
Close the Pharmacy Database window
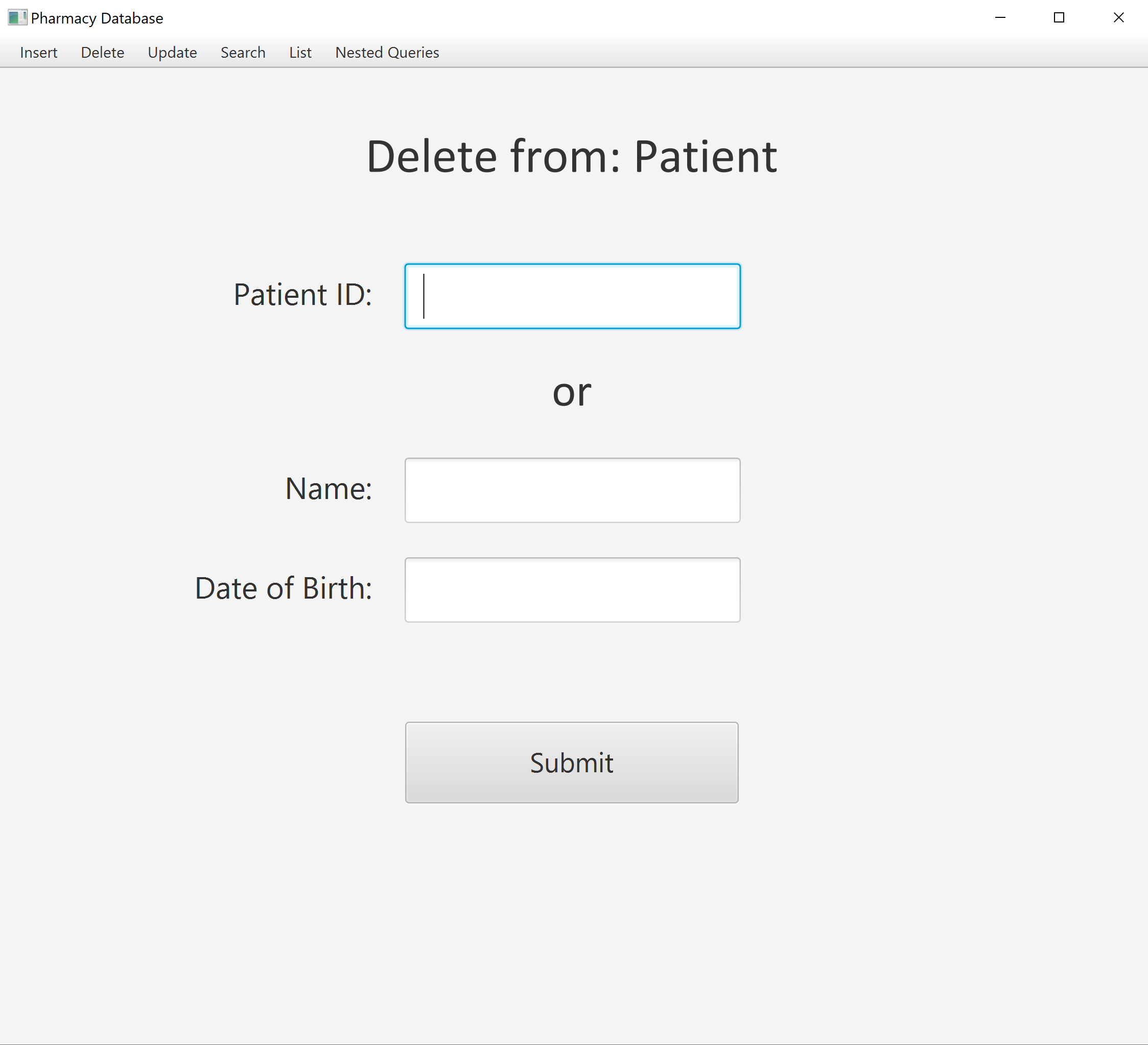coord(1118,18)
